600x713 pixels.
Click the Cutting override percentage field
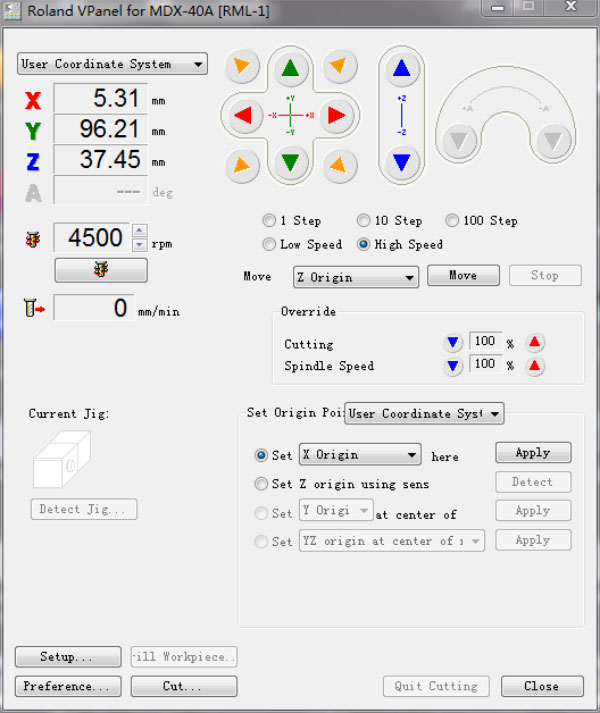click(485, 341)
